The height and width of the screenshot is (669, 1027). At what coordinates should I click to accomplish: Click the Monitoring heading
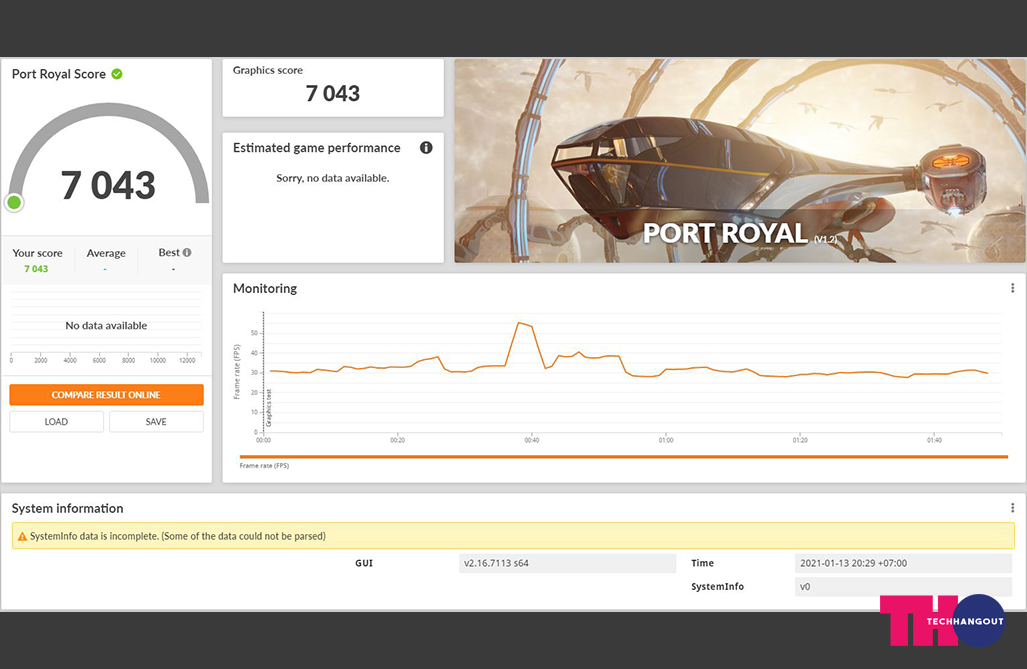[x=265, y=288]
